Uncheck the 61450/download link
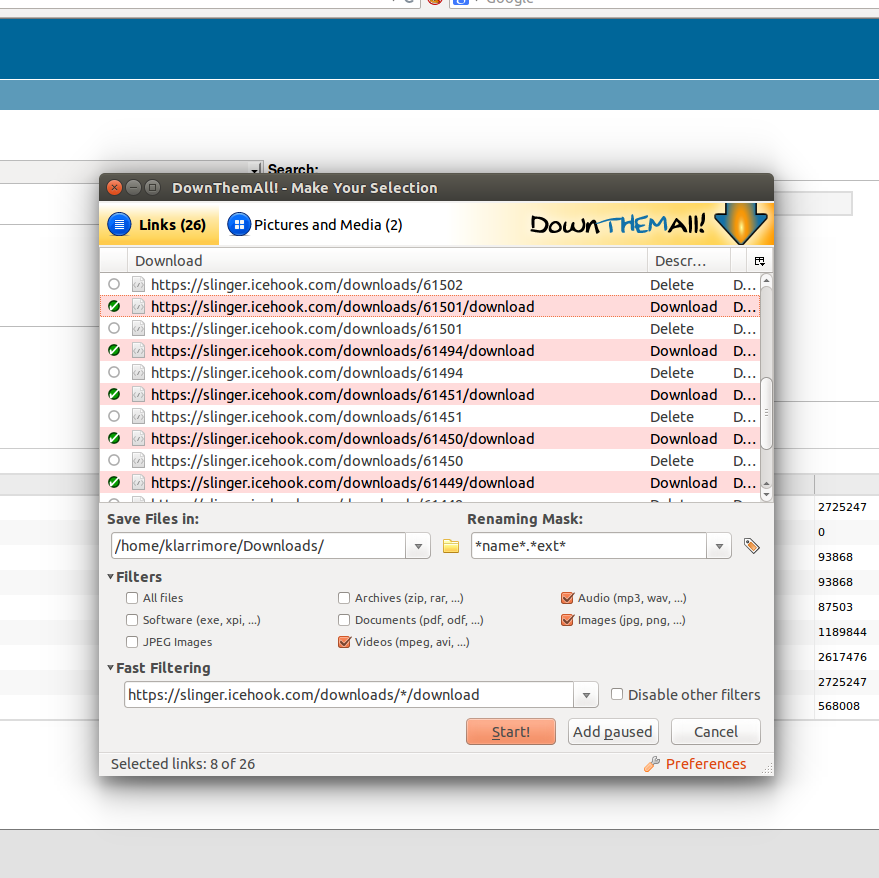 coord(114,438)
